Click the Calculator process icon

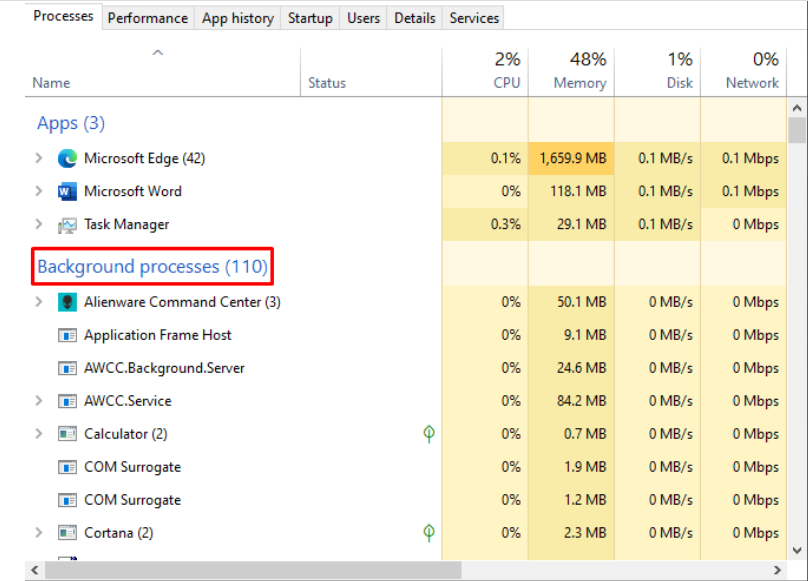[67, 434]
